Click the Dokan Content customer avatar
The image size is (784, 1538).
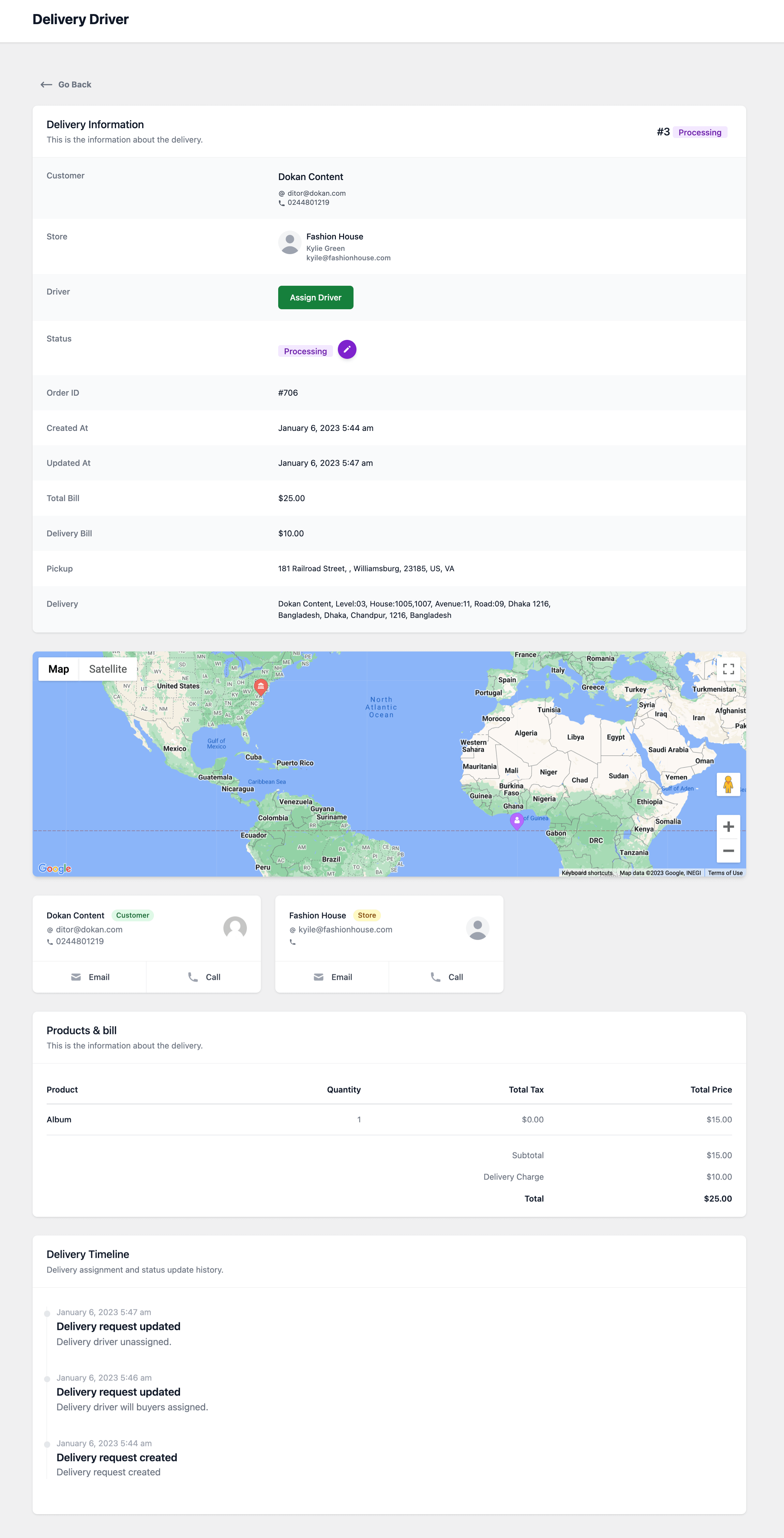[235, 928]
